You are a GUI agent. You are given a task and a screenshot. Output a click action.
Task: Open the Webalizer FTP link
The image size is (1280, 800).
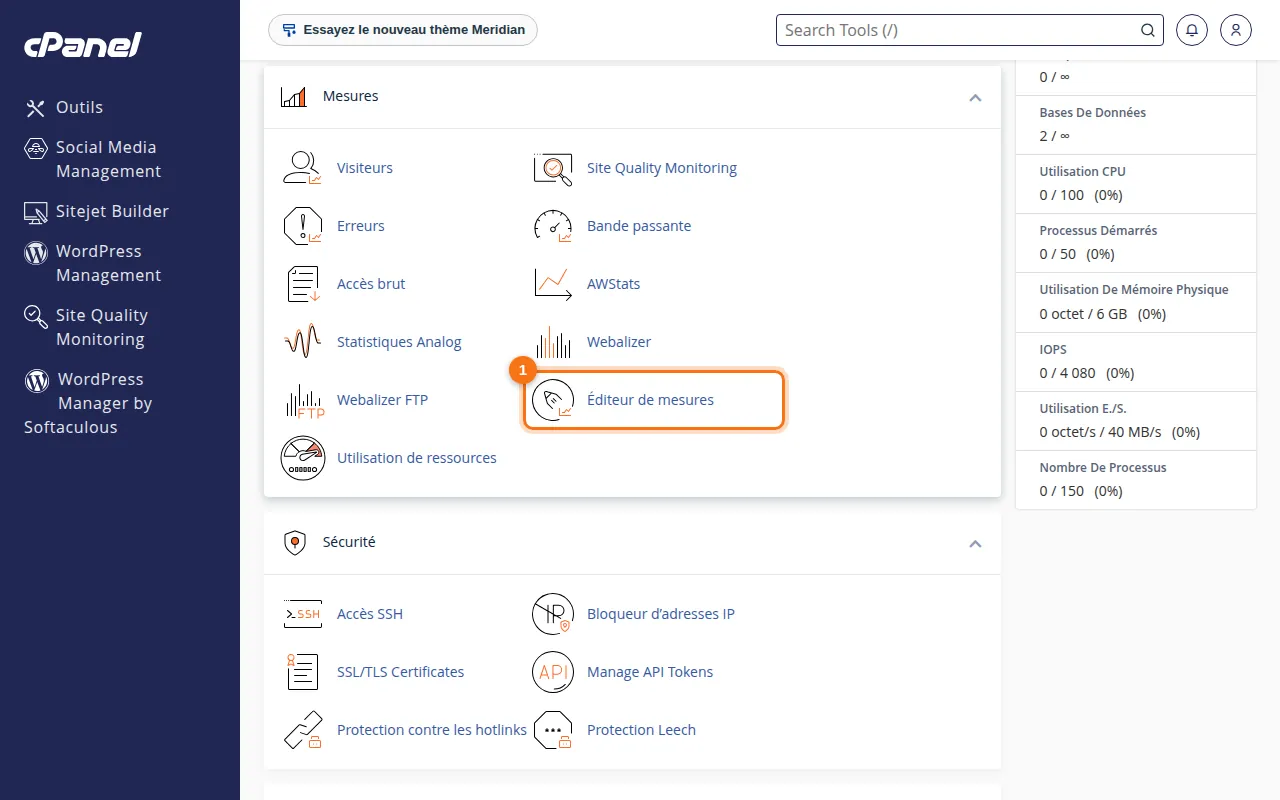coord(382,400)
